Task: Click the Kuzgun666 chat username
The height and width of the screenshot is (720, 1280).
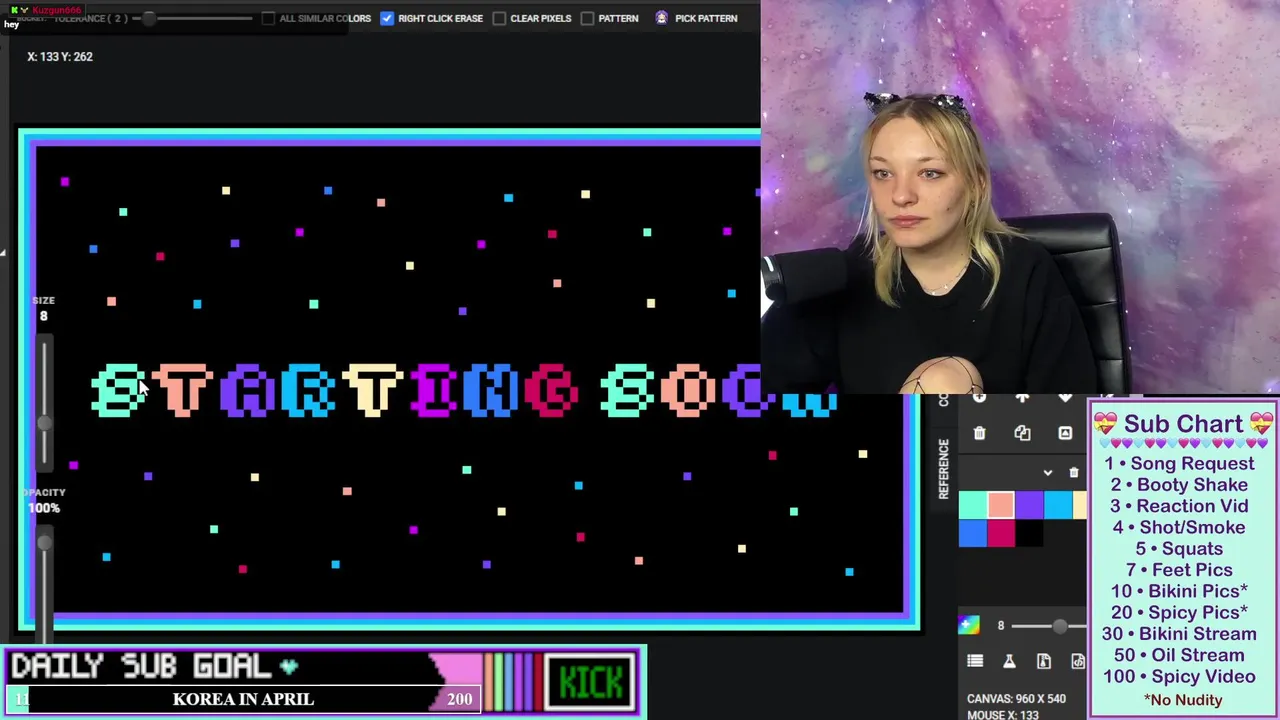Action: [56, 10]
